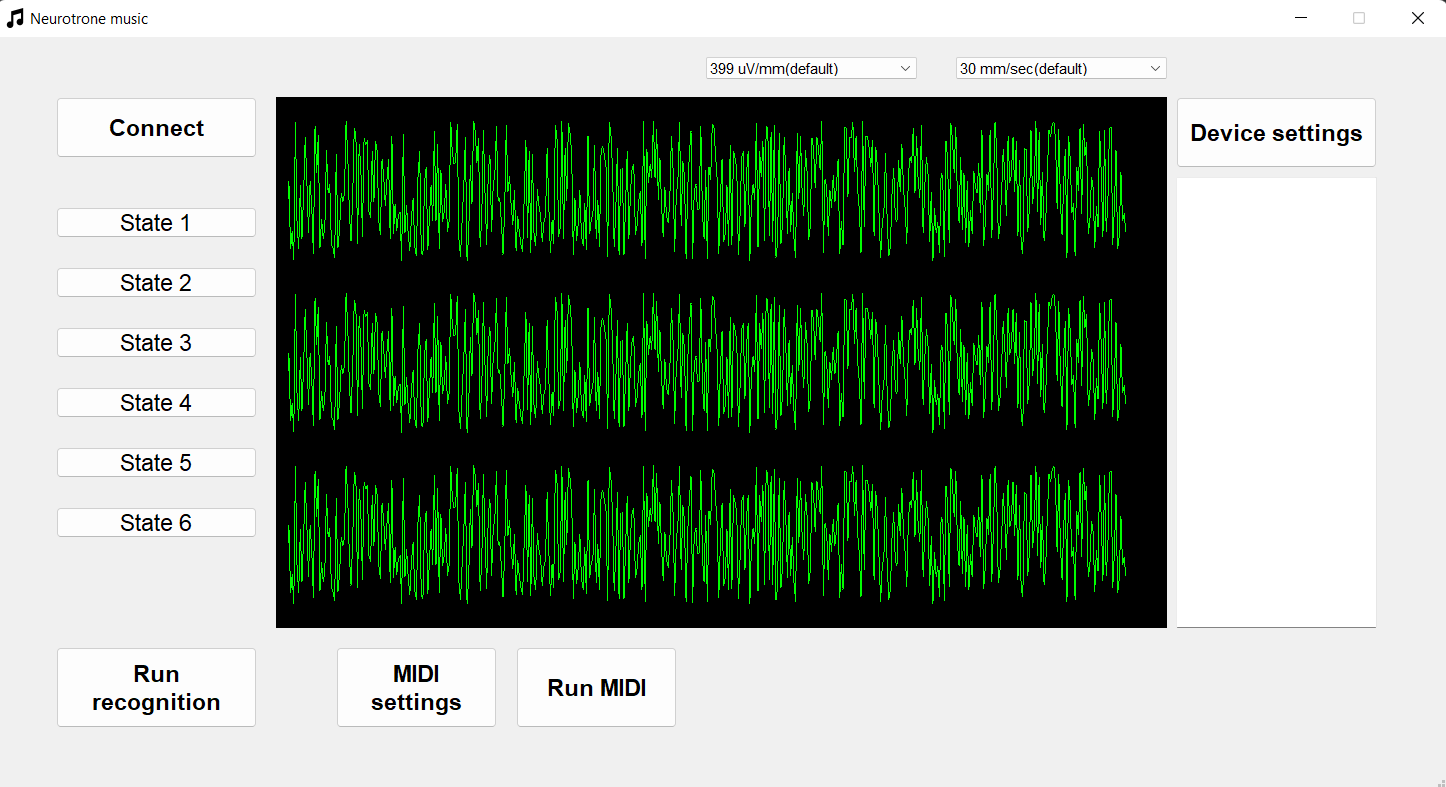Click the Neurotrone music note icon
Screen dimensions: 1446x787
pos(14,17)
